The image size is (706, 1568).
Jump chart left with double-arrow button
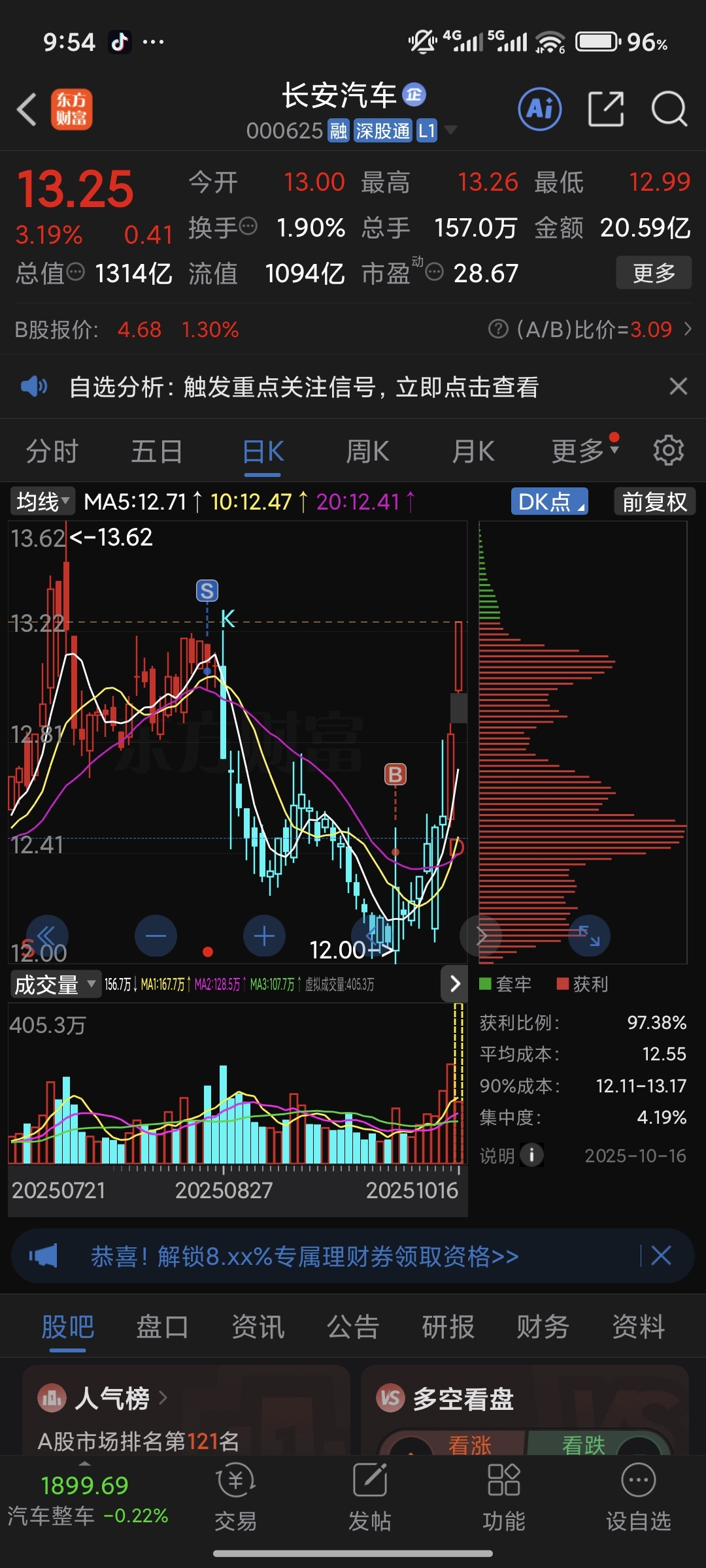tap(47, 936)
